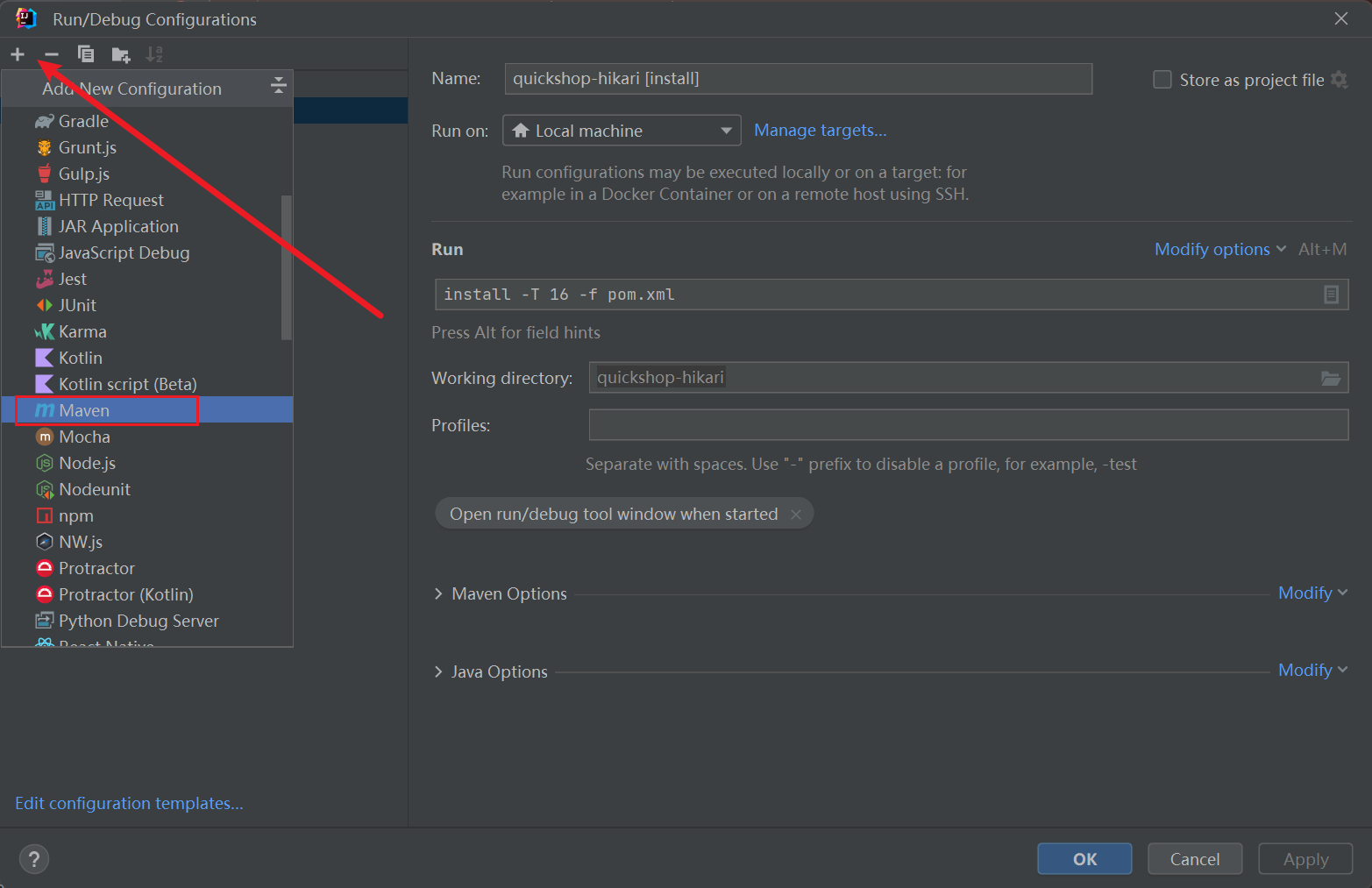Screen dimensions: 1372x888
Task: Click the Profiles input field
Action: 969,425
